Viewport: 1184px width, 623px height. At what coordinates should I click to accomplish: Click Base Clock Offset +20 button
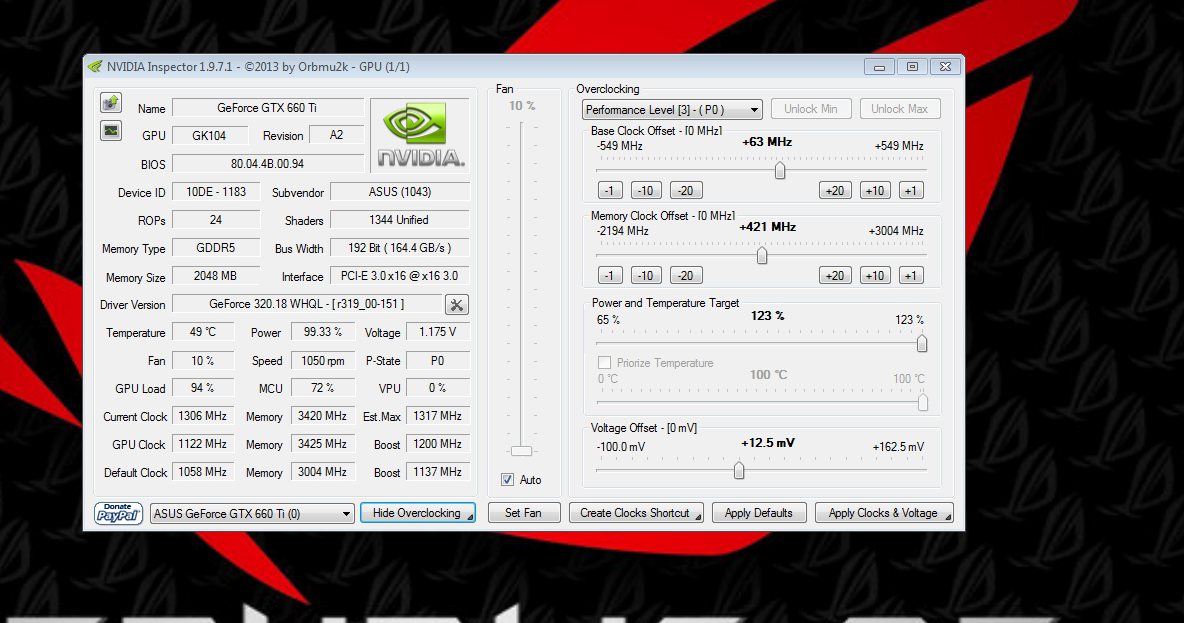coord(835,190)
